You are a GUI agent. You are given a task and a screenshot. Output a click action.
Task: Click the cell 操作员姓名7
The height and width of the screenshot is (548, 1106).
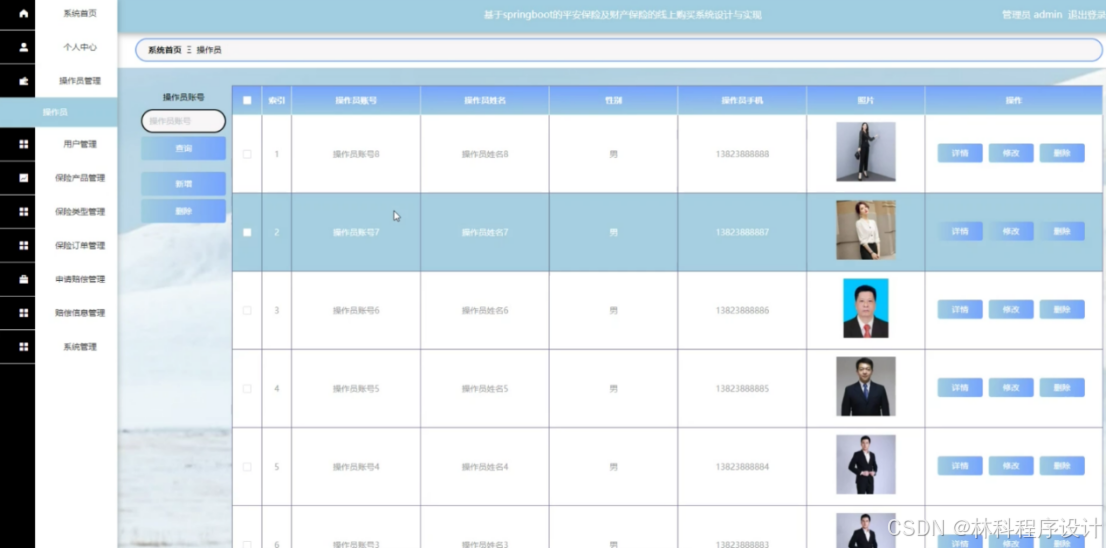pyautogui.click(x=485, y=232)
